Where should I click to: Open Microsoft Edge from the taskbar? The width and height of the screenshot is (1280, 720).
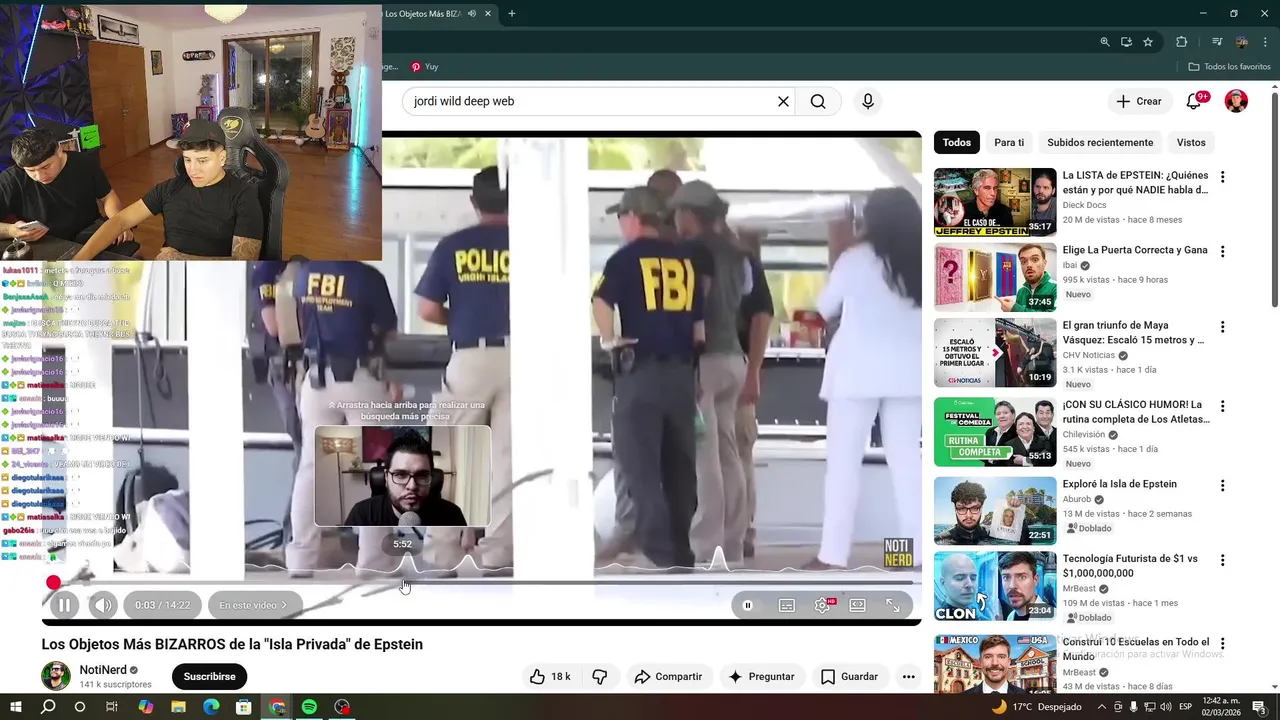tap(211, 707)
